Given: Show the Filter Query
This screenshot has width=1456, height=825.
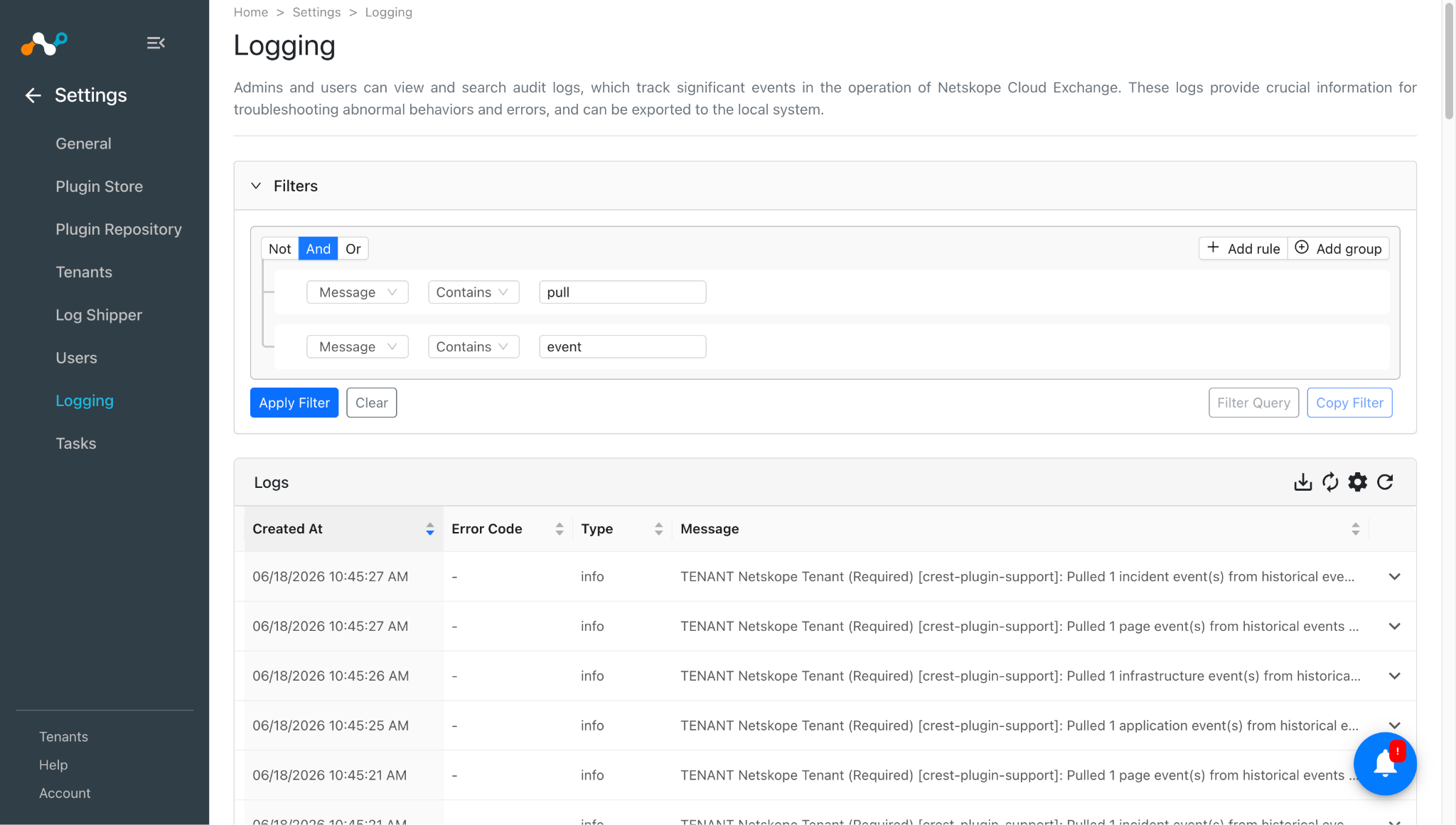Looking at the screenshot, I should (1254, 403).
